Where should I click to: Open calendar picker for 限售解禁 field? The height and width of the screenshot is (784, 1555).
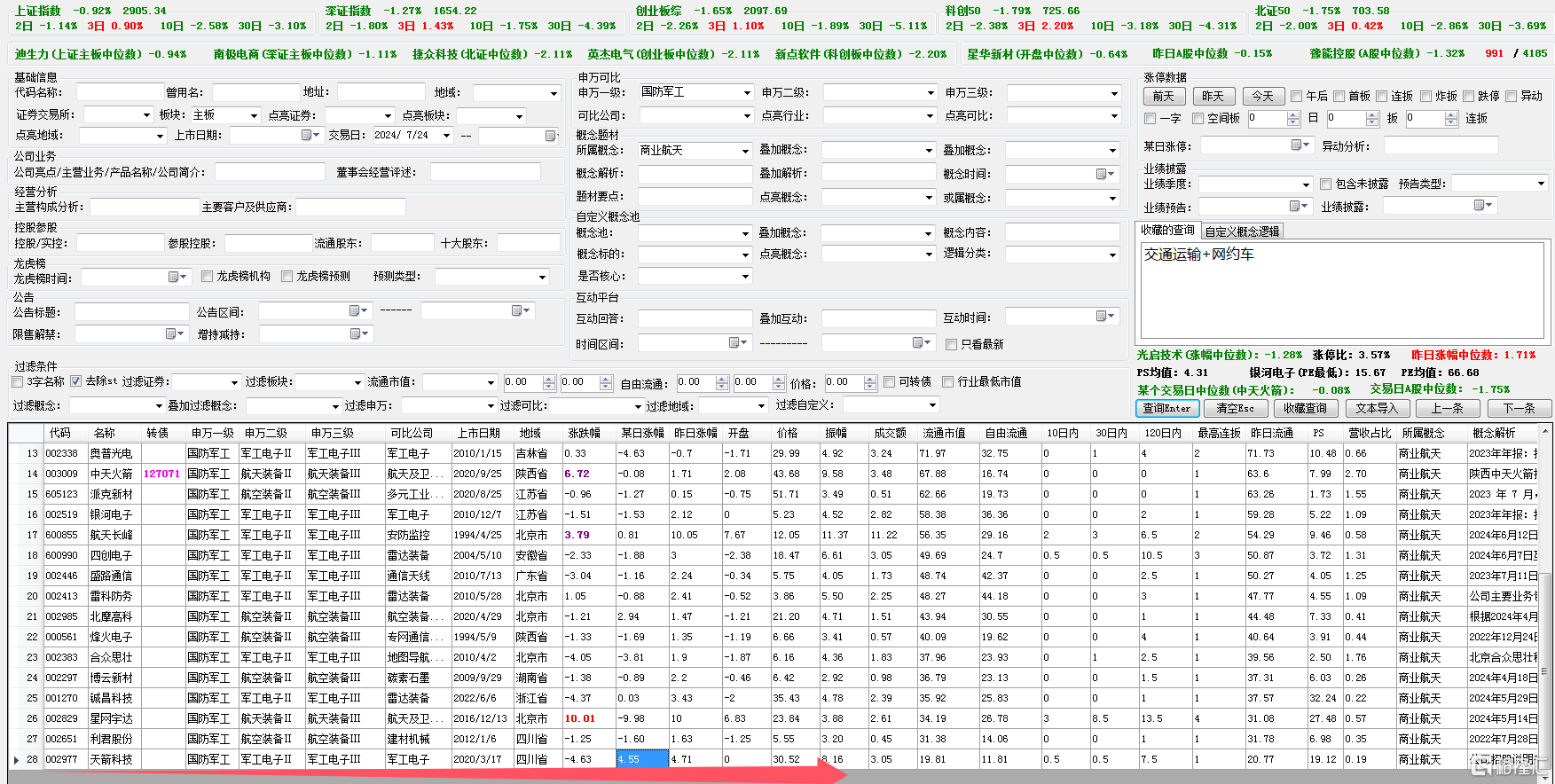[x=174, y=333]
